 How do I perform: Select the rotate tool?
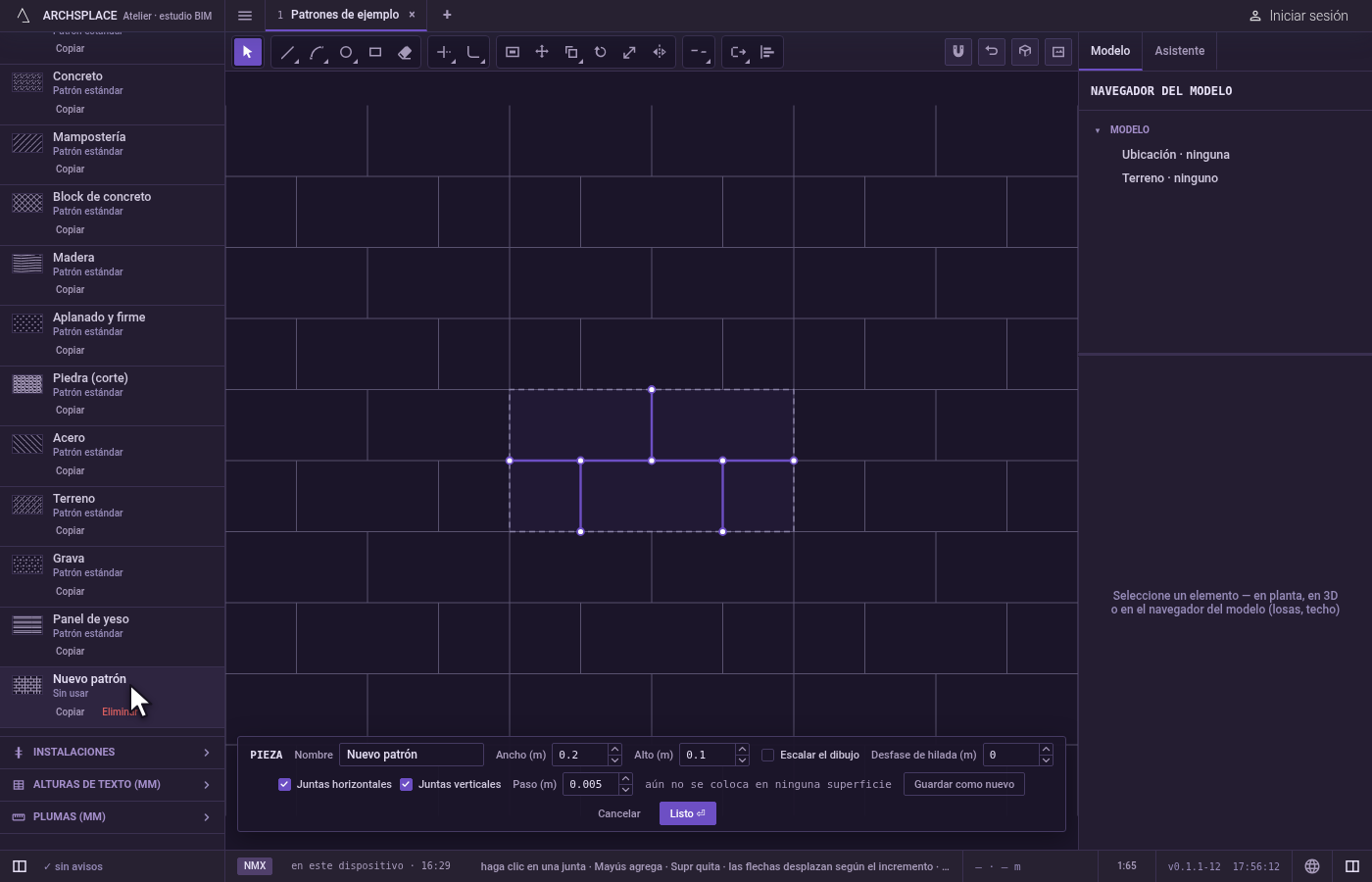click(601, 52)
